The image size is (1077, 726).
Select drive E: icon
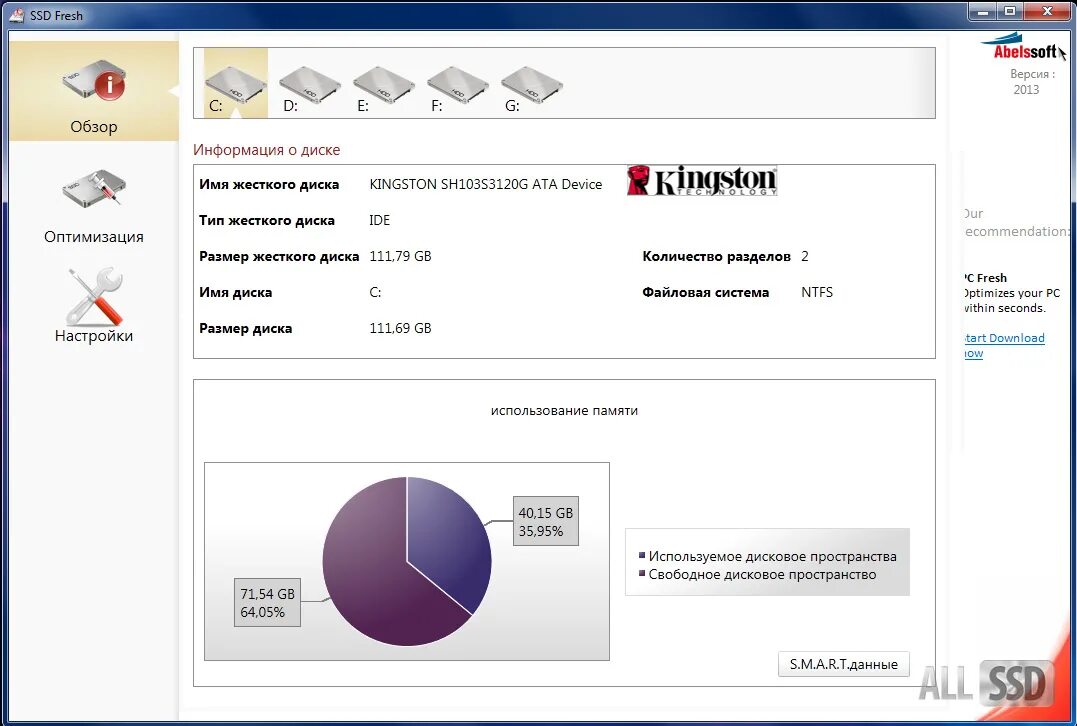(383, 87)
